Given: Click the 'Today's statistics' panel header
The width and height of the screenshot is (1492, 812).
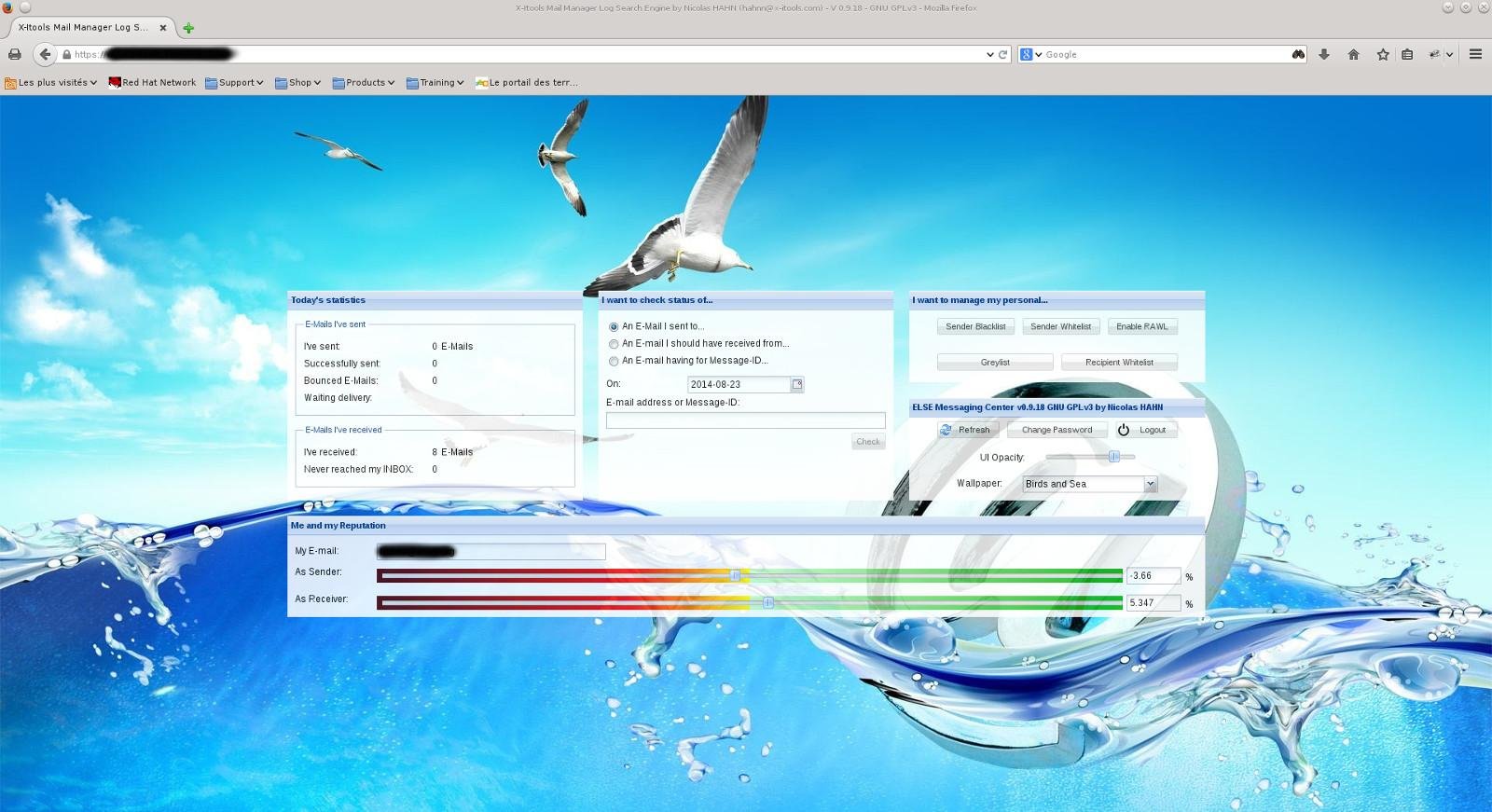Looking at the screenshot, I should tap(435, 300).
